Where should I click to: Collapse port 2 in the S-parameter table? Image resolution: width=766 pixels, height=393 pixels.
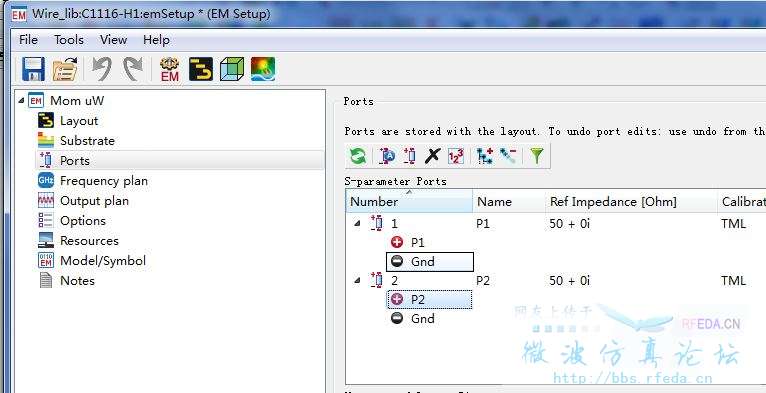pyautogui.click(x=357, y=281)
